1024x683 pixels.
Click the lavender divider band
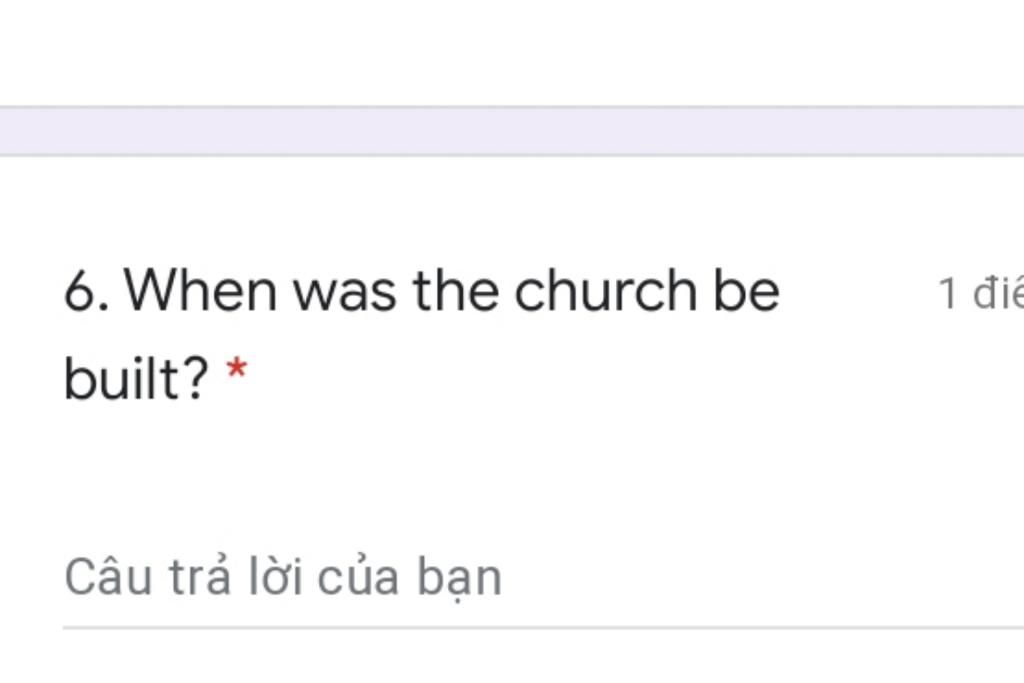512,131
